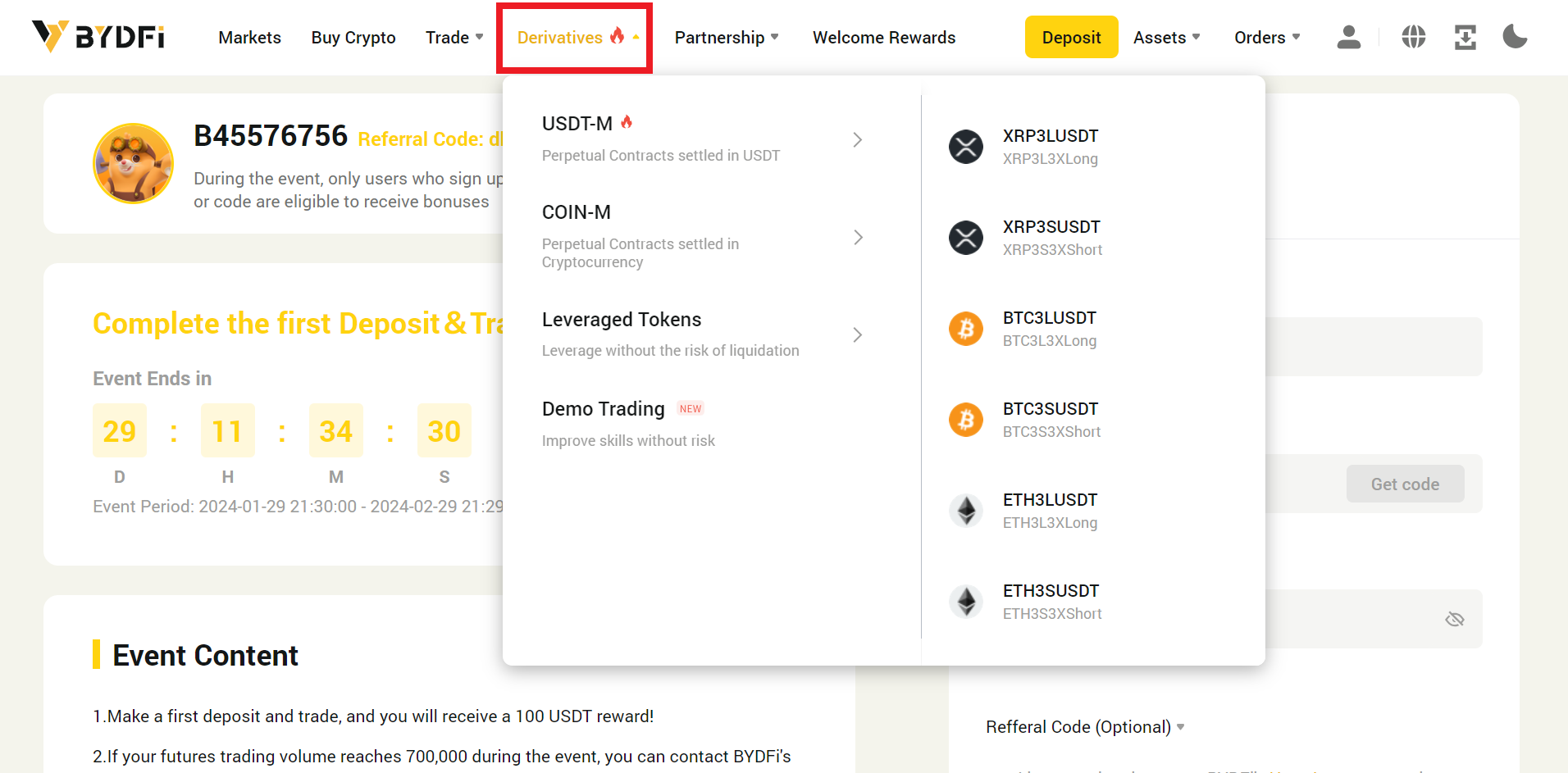Image resolution: width=1568 pixels, height=773 pixels.
Task: Expand COIN-M submenu chevron
Action: coord(858,238)
